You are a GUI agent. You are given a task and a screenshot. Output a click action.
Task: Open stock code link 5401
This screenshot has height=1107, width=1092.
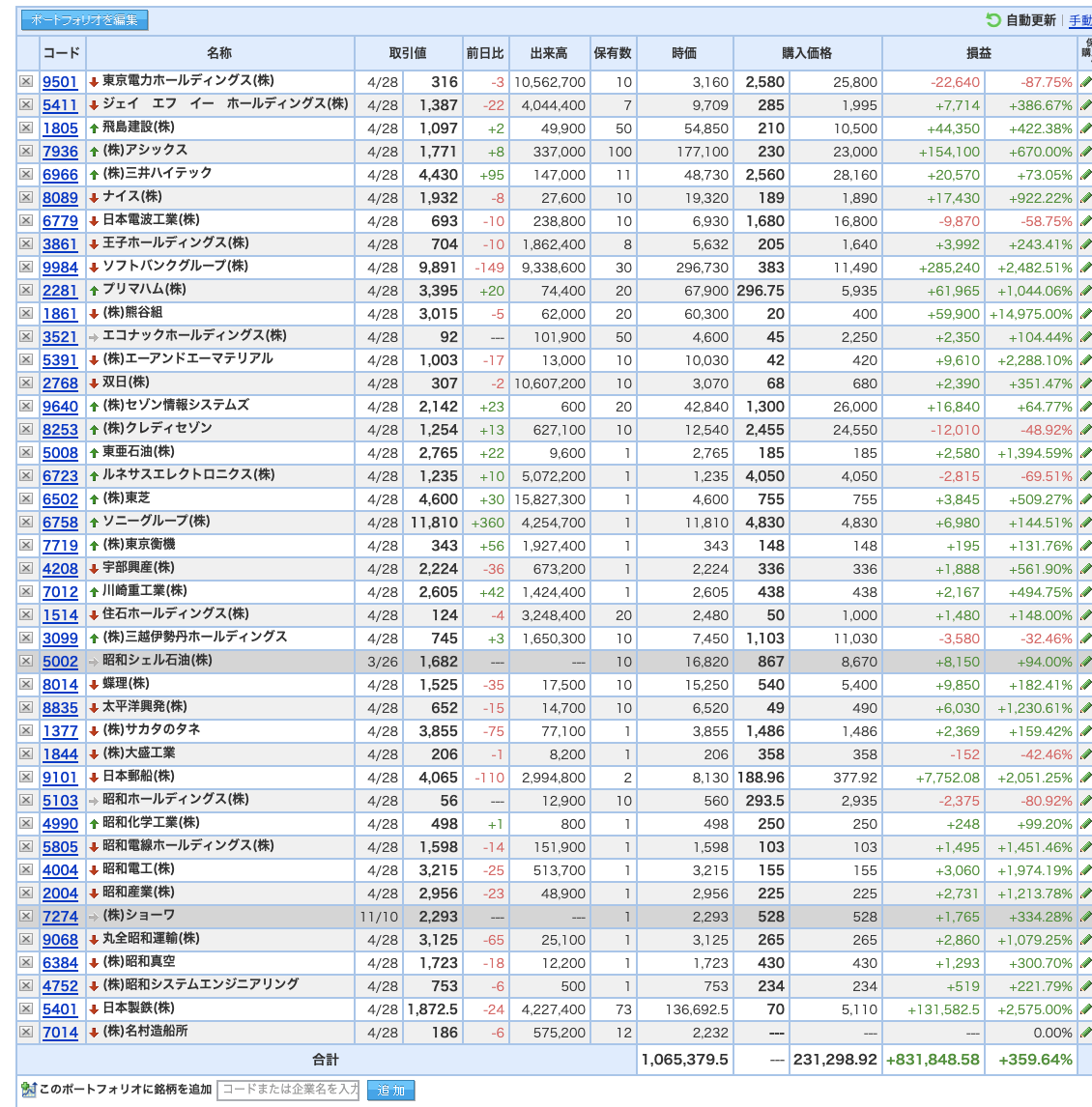tap(60, 1009)
